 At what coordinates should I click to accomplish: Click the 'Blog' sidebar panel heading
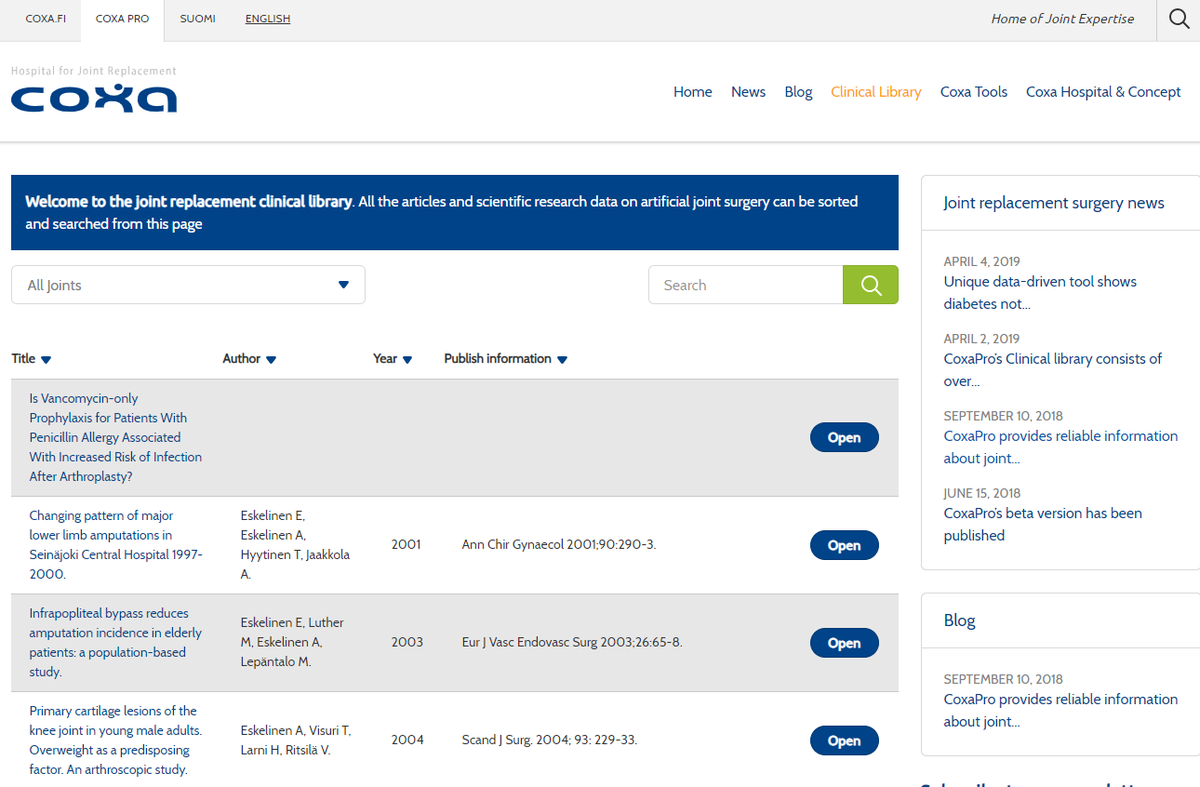(x=959, y=620)
